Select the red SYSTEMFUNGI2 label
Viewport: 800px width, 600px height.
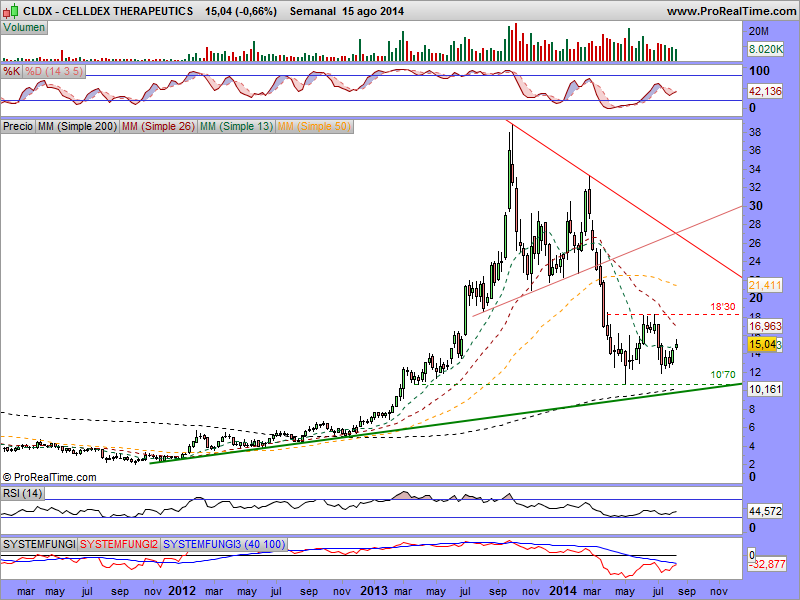(119, 544)
